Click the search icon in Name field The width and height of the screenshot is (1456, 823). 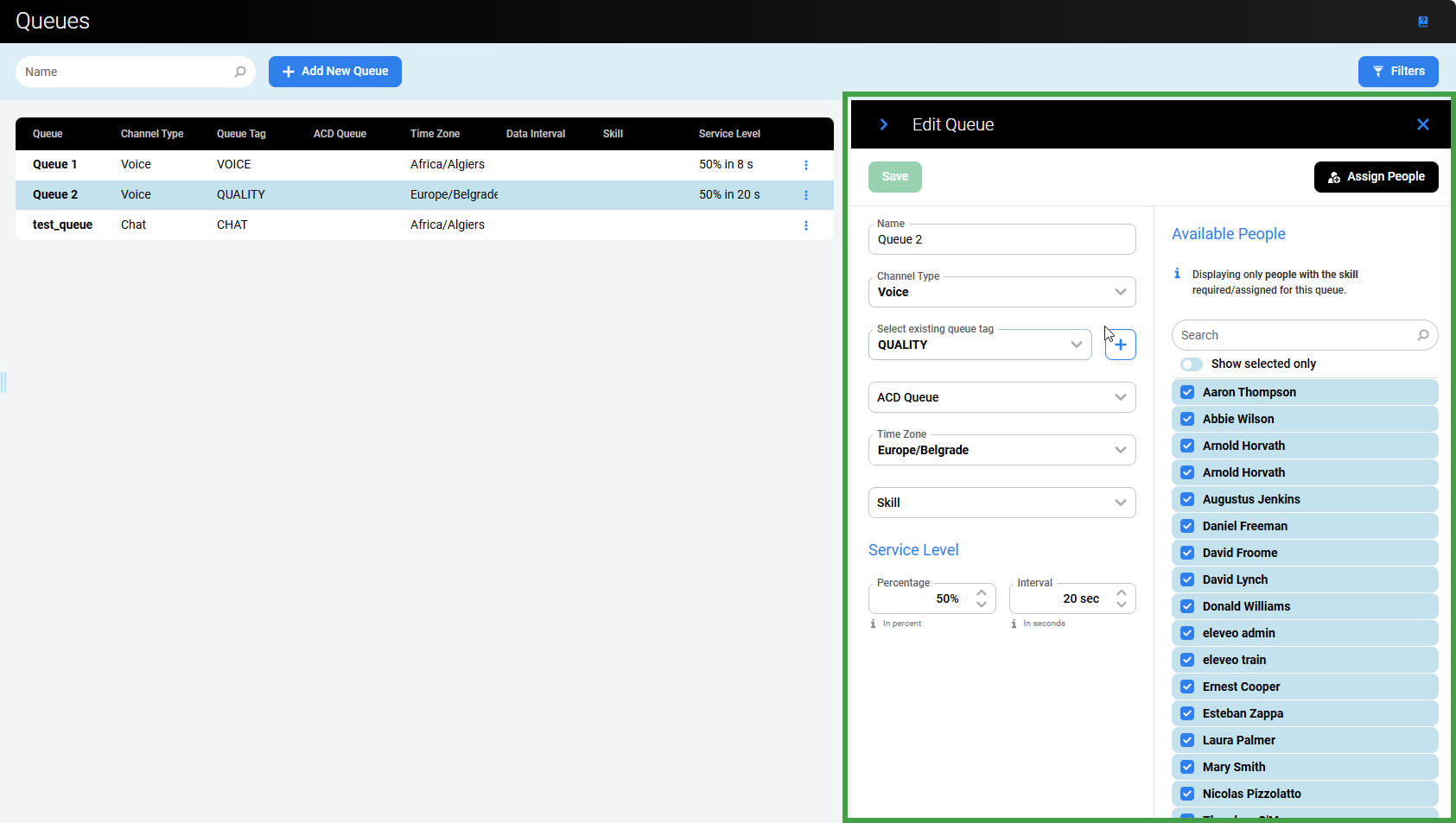[240, 72]
